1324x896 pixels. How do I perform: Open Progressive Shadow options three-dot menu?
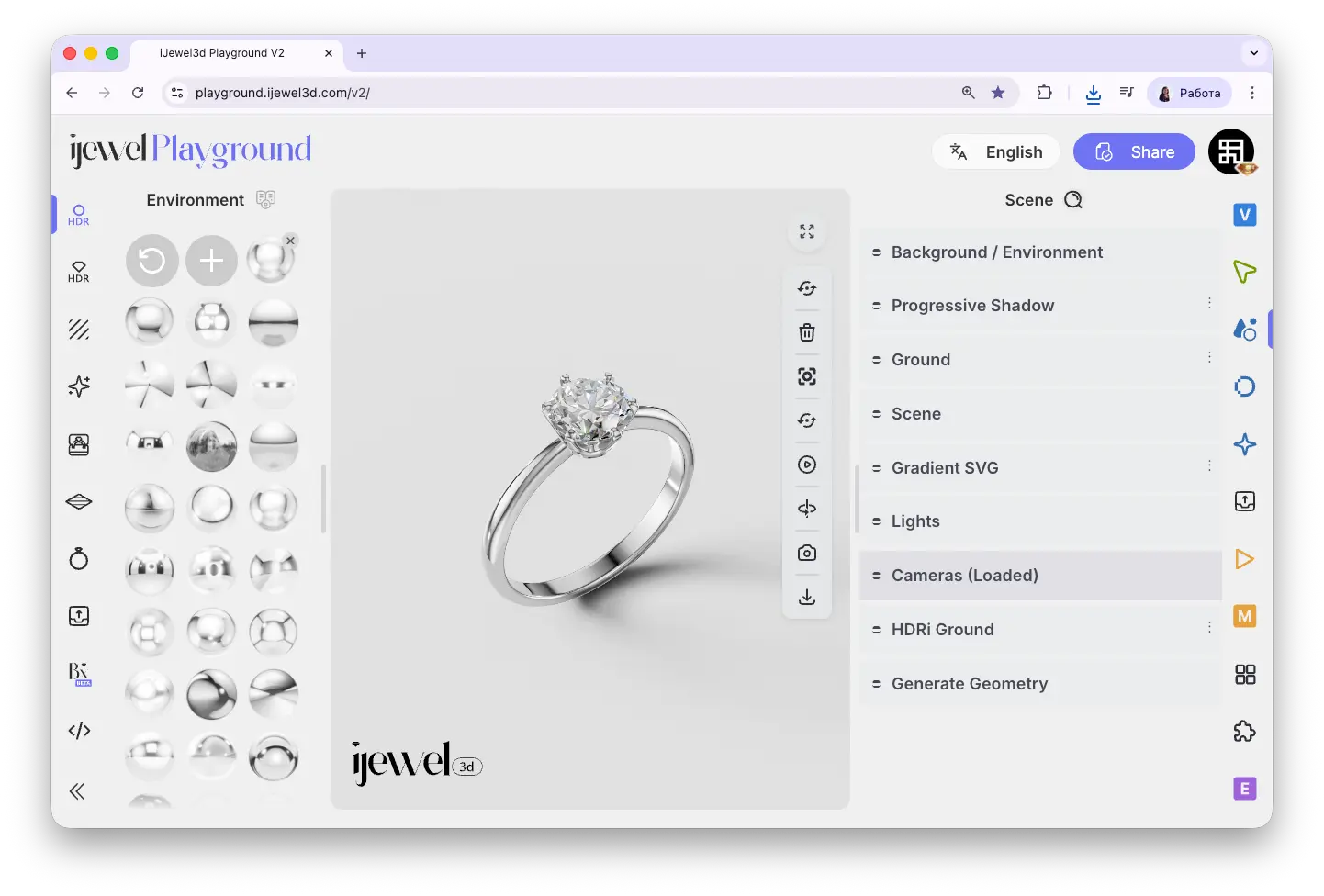pyautogui.click(x=1209, y=303)
